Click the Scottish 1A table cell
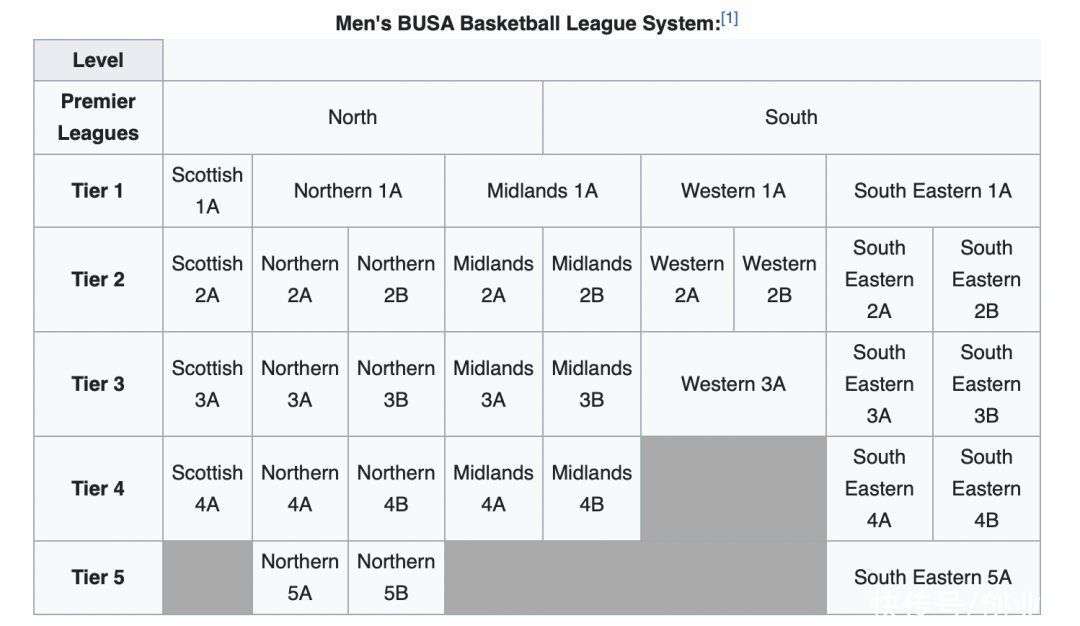This screenshot has height=626, width=1080. 207,190
